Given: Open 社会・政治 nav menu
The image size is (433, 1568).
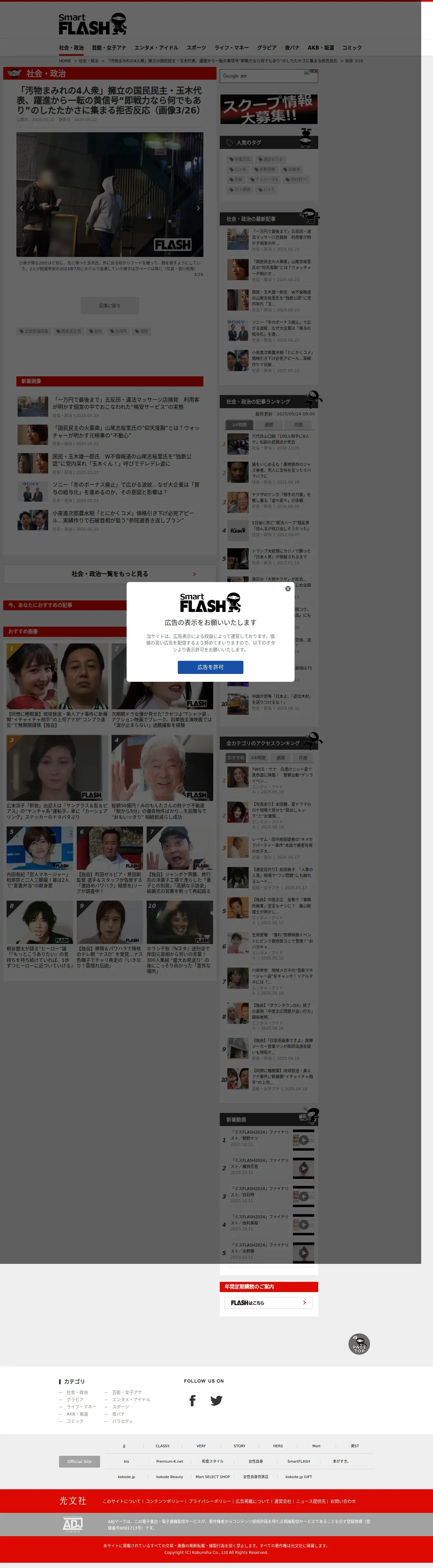Looking at the screenshot, I should (x=71, y=48).
